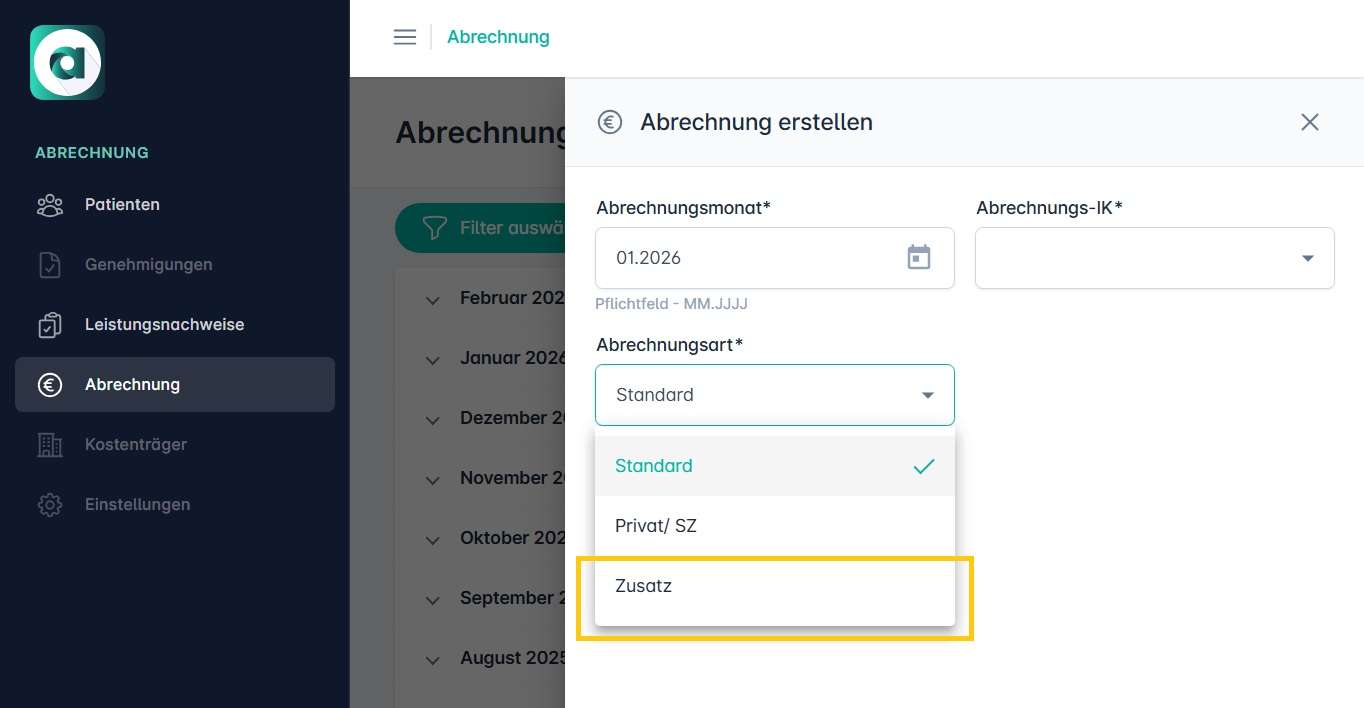
Task: Open Genehmigungen in the sidebar
Action: (148, 265)
